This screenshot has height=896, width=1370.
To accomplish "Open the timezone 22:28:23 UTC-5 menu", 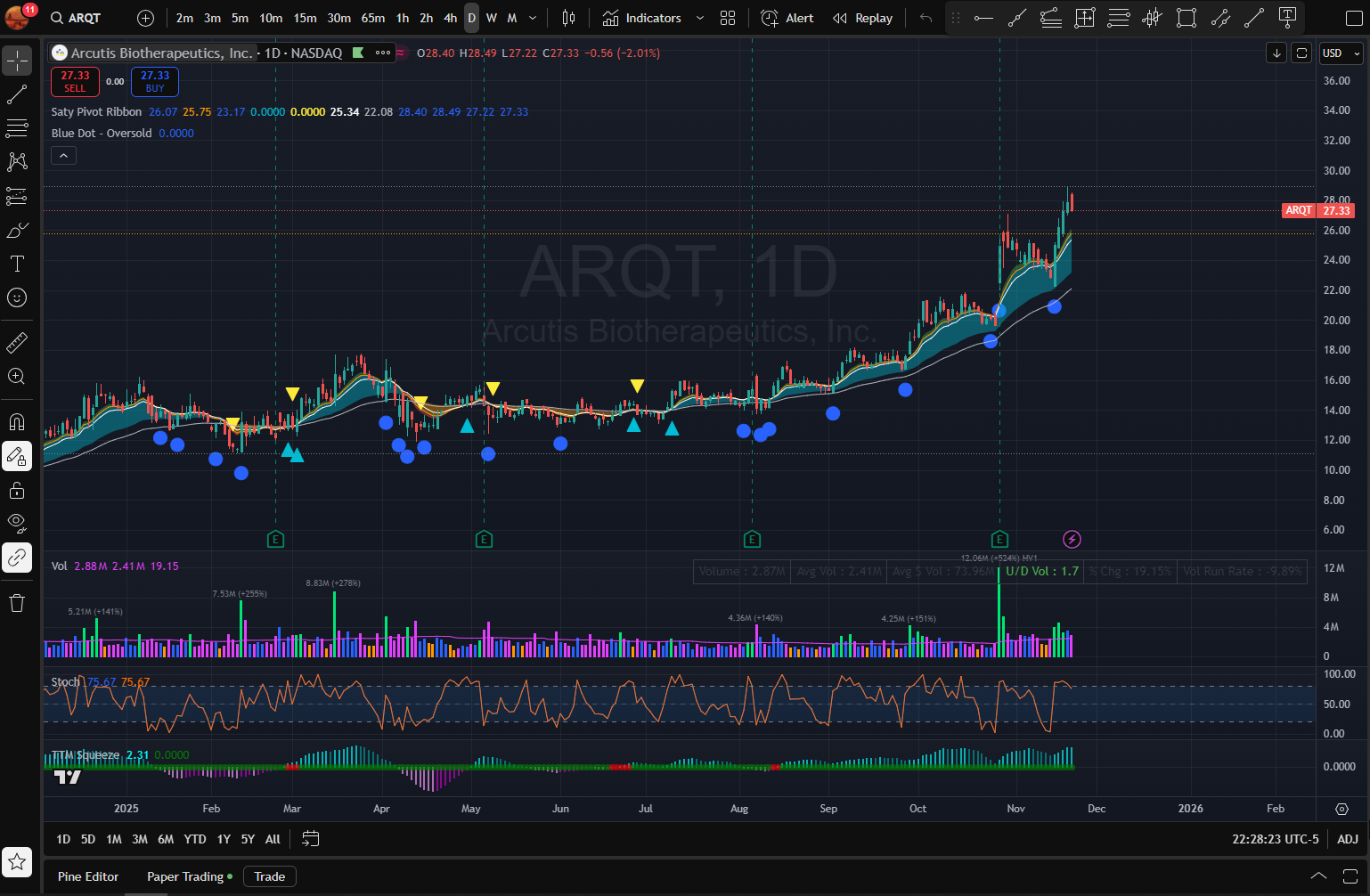I will point(1276,839).
